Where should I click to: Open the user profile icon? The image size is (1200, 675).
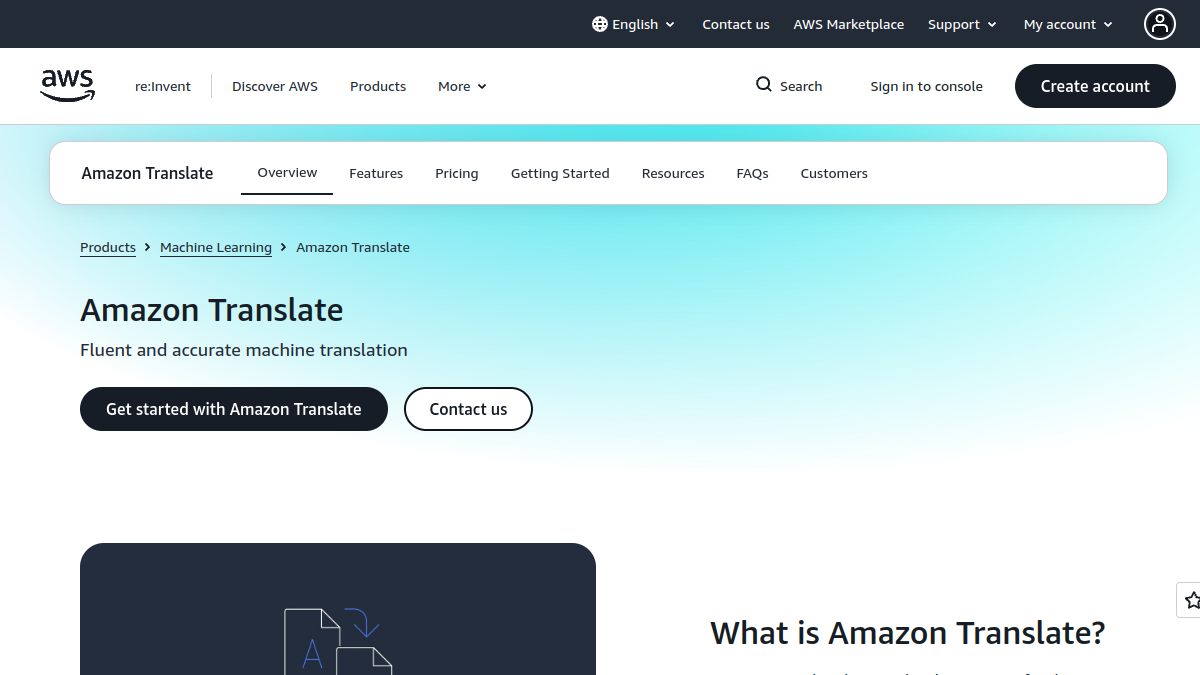tap(1160, 24)
